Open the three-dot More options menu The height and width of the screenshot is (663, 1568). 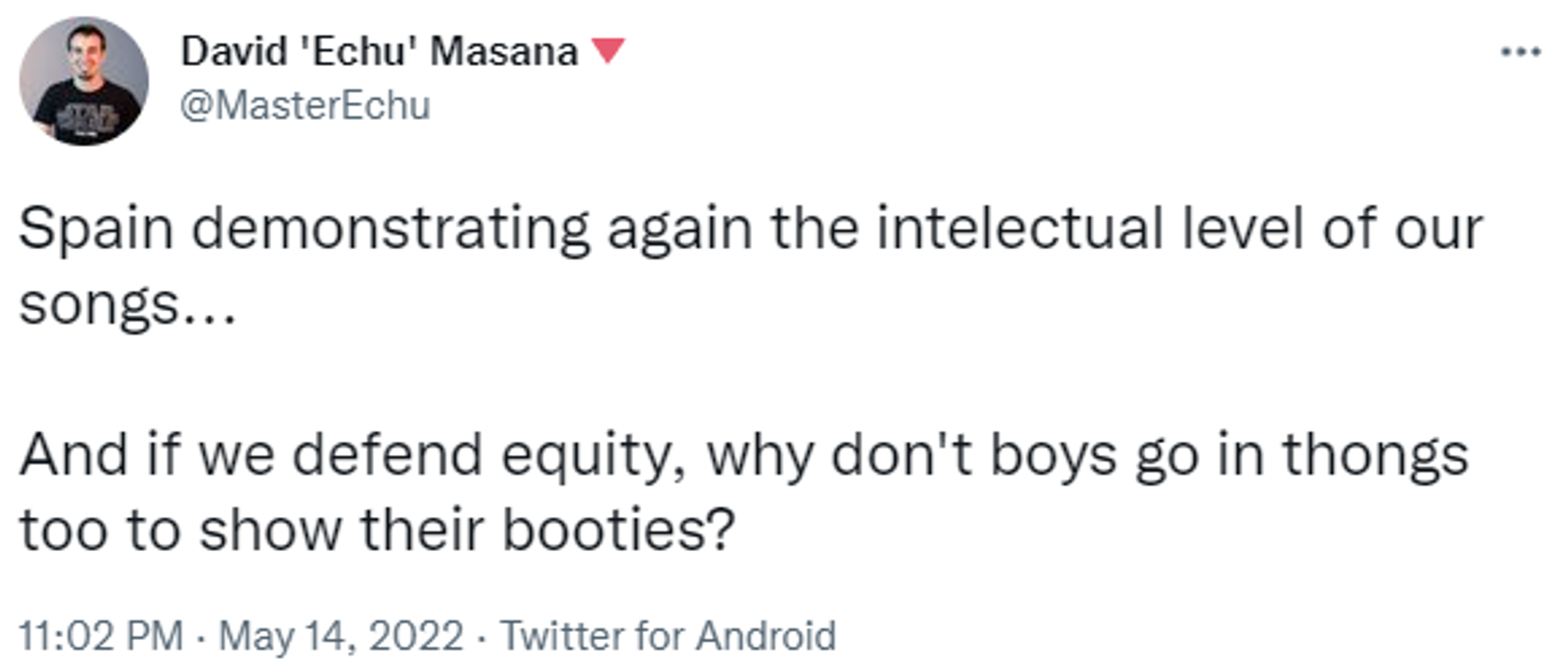click(x=1521, y=52)
